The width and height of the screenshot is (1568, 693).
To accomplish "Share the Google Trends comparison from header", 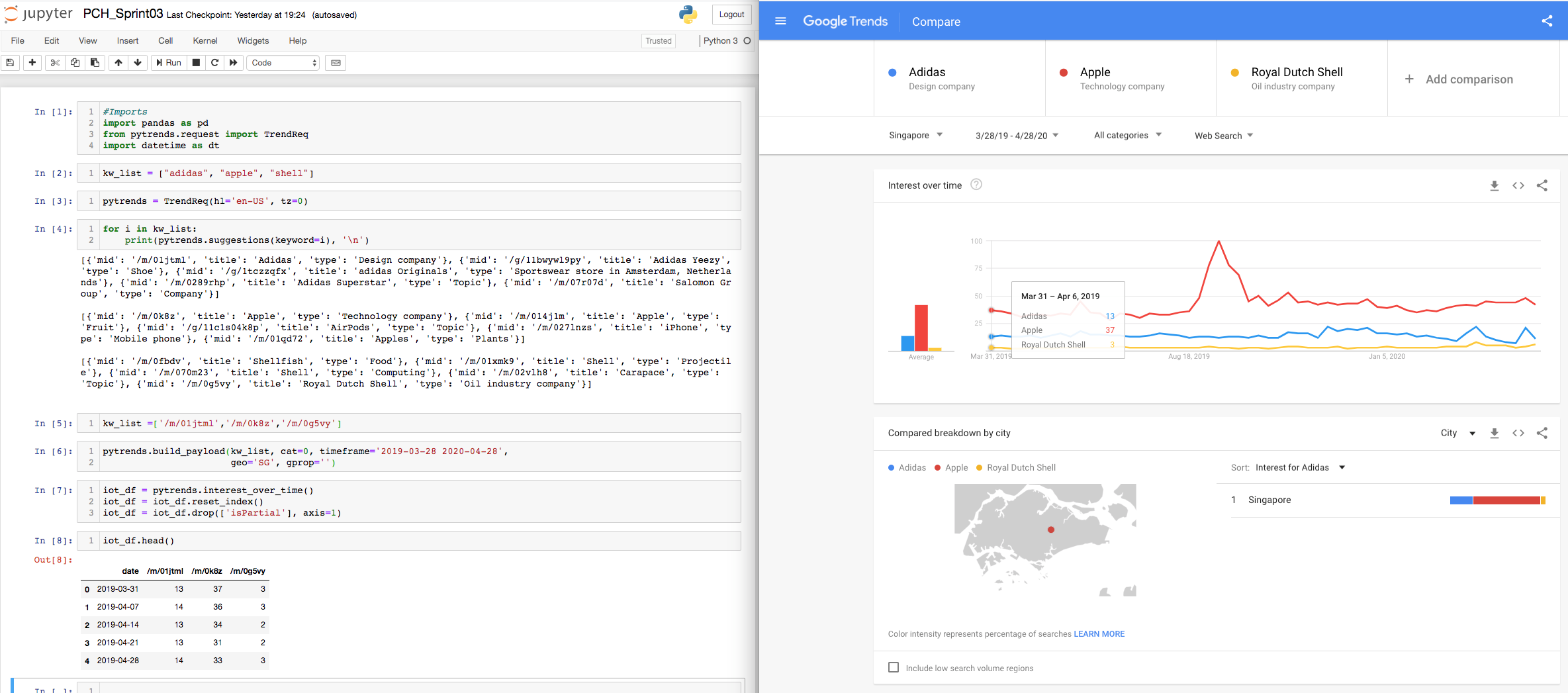I will 1547,21.
